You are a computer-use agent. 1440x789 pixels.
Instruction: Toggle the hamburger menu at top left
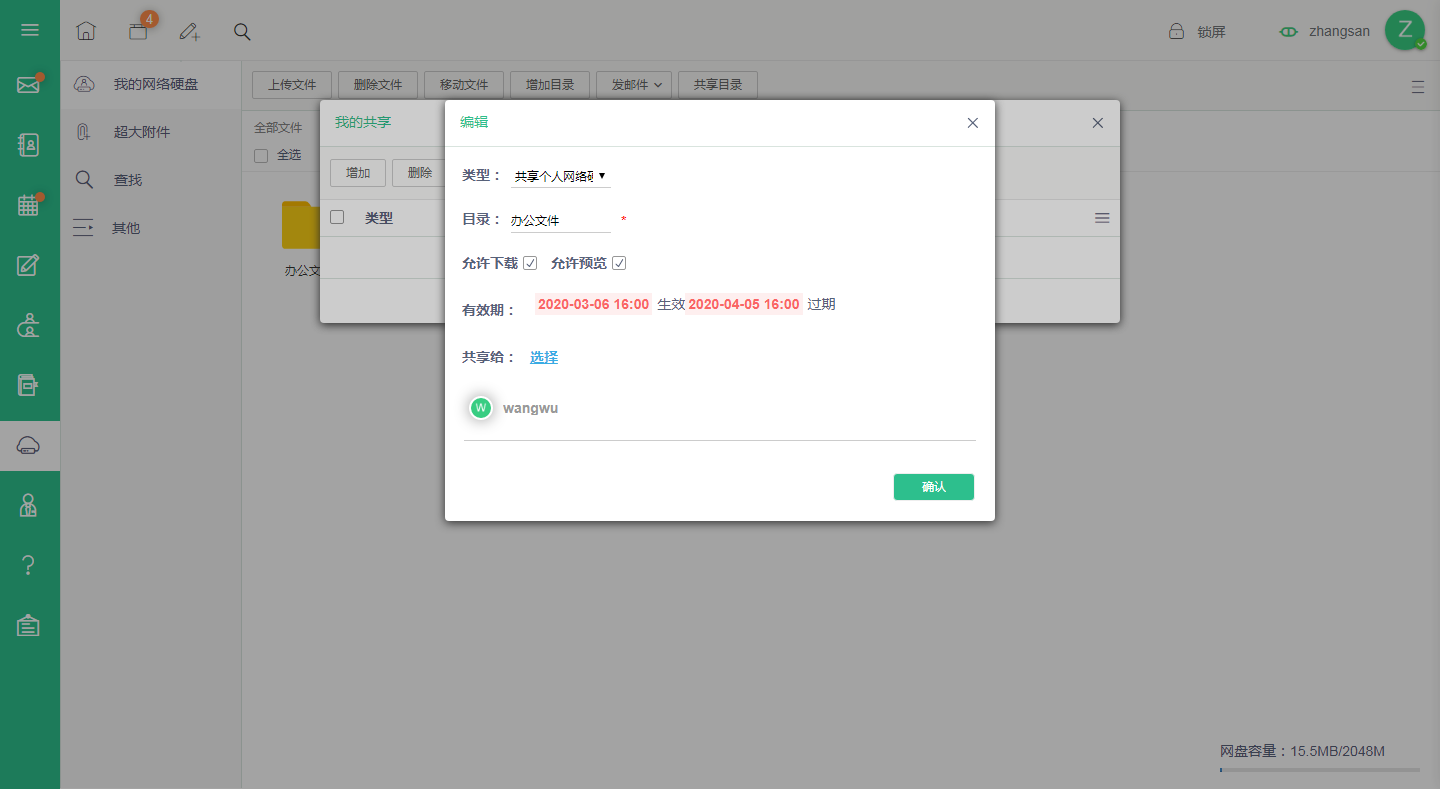(x=30, y=30)
